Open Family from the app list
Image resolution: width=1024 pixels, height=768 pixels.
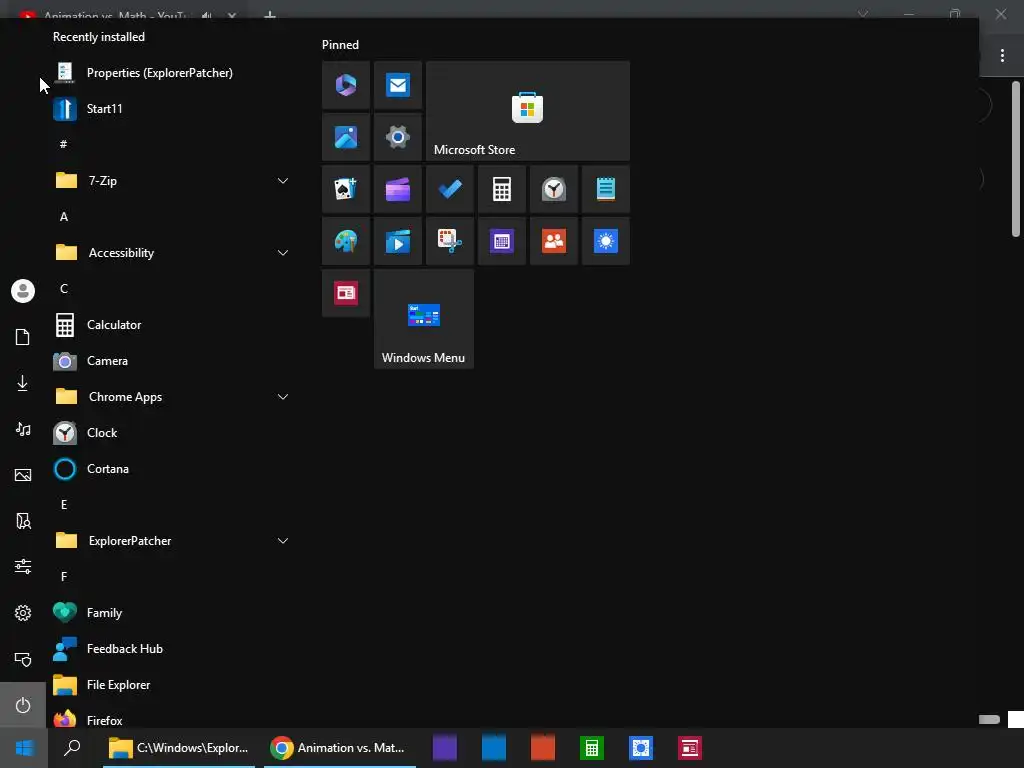coord(172,613)
